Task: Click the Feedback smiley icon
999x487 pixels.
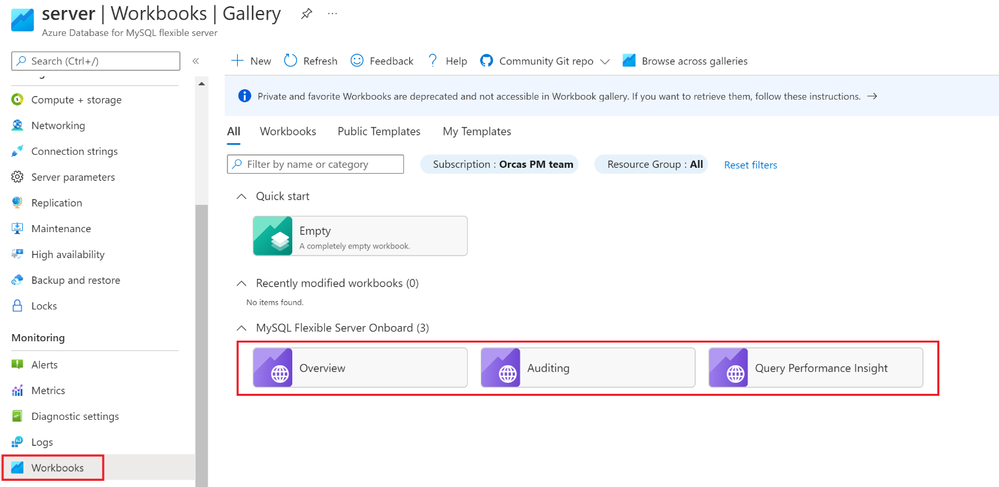Action: click(357, 61)
